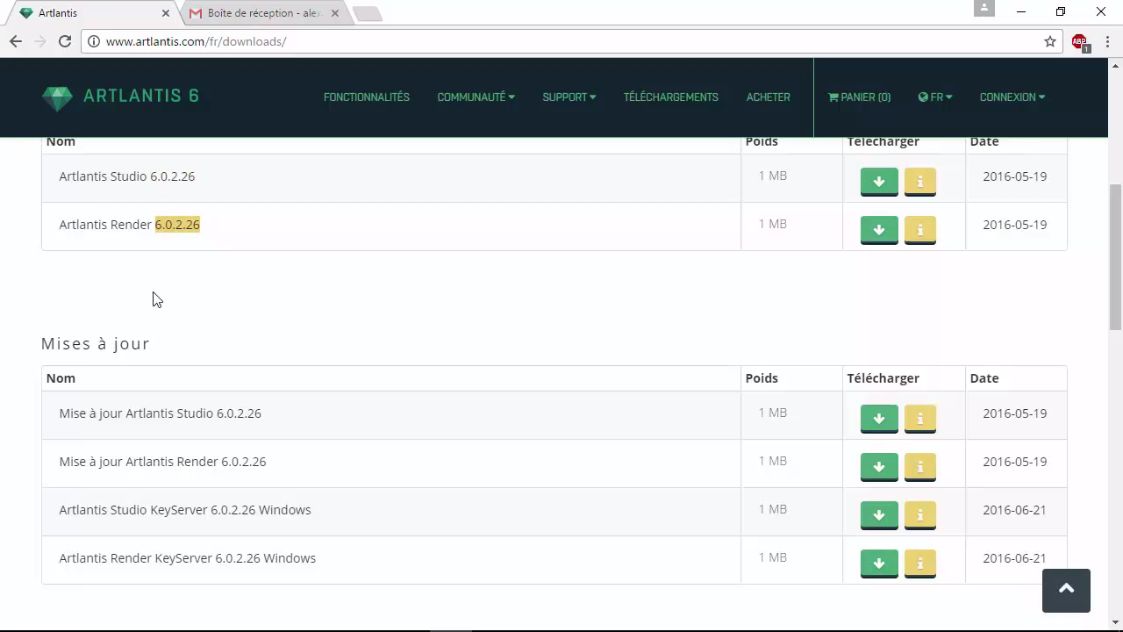The height and width of the screenshot is (632, 1123).
Task: Click 2016-06-21 date of Studio KeyServer
Action: tap(1014, 509)
